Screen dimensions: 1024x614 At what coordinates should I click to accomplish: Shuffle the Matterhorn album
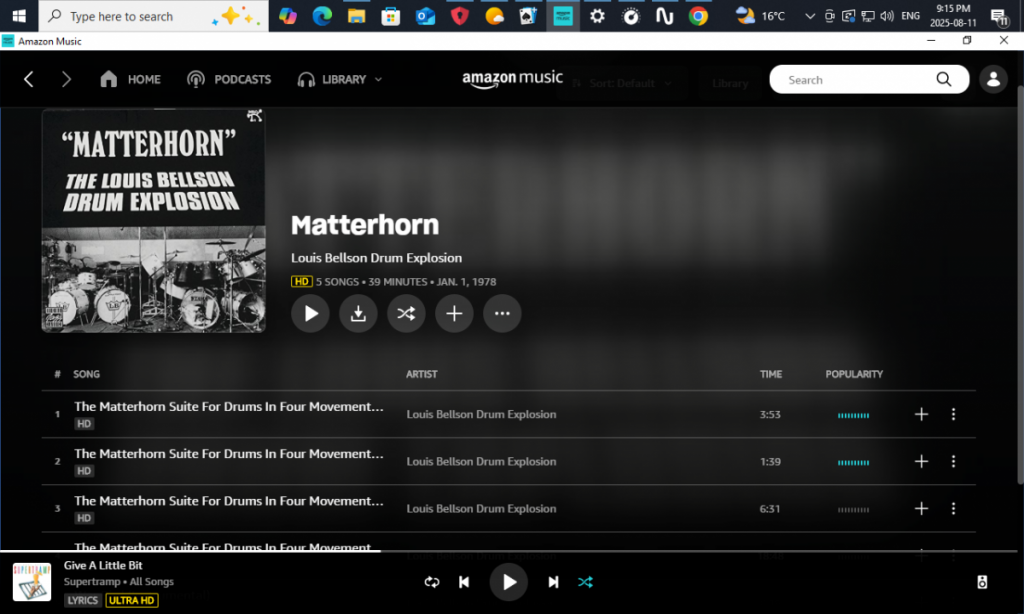coord(406,314)
